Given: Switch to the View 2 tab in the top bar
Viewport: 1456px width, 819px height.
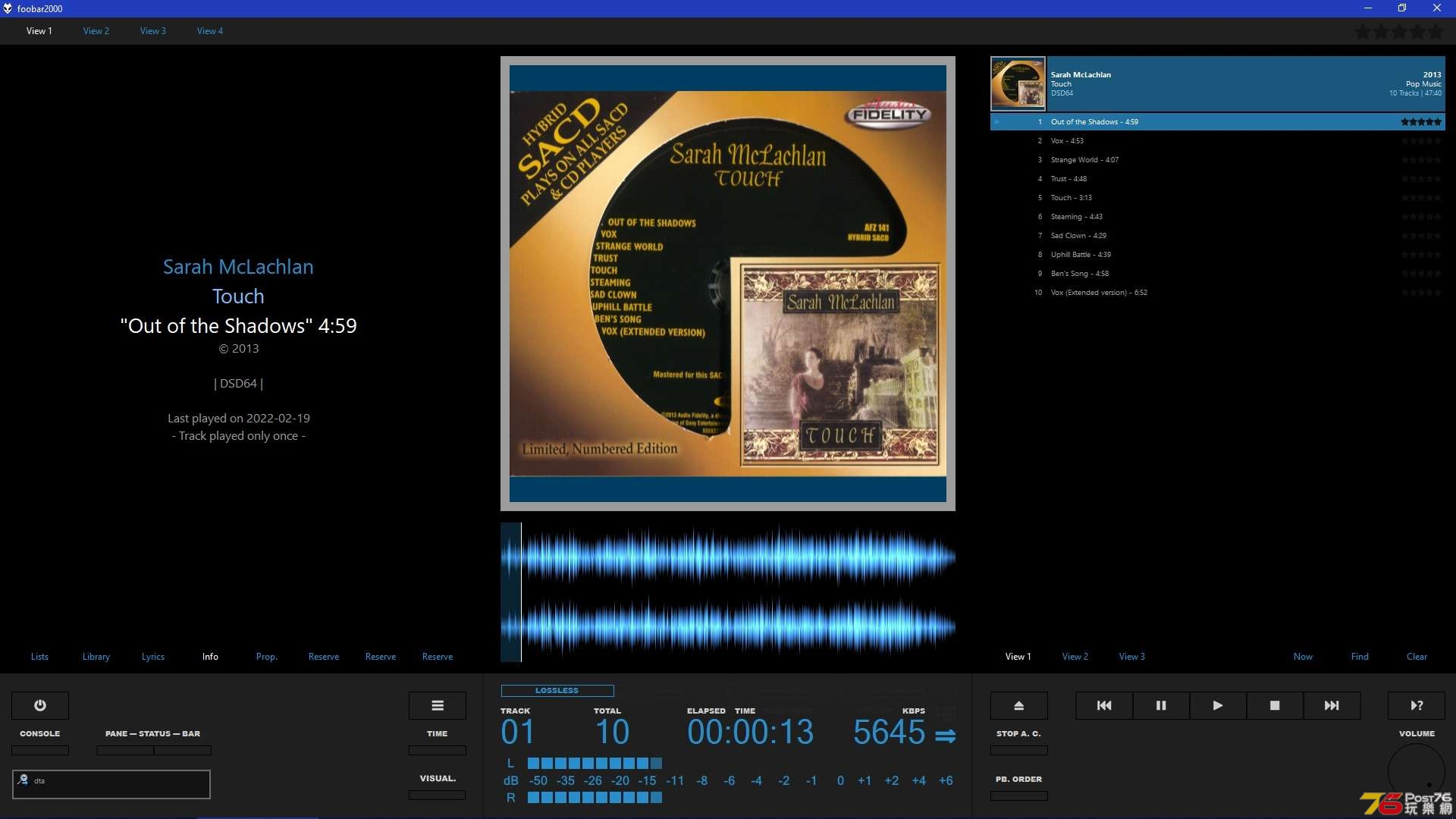Looking at the screenshot, I should 96,31.
